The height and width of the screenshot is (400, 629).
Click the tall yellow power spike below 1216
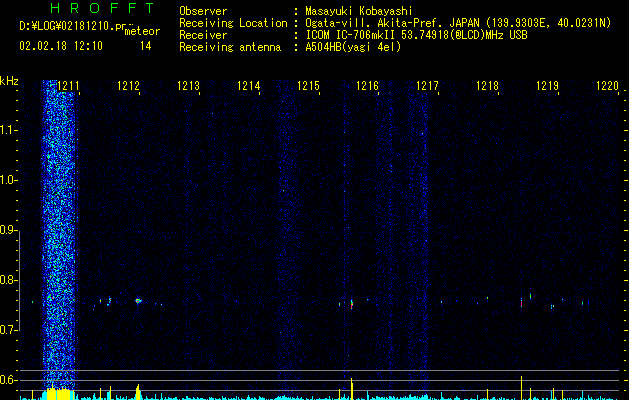(x=351, y=388)
